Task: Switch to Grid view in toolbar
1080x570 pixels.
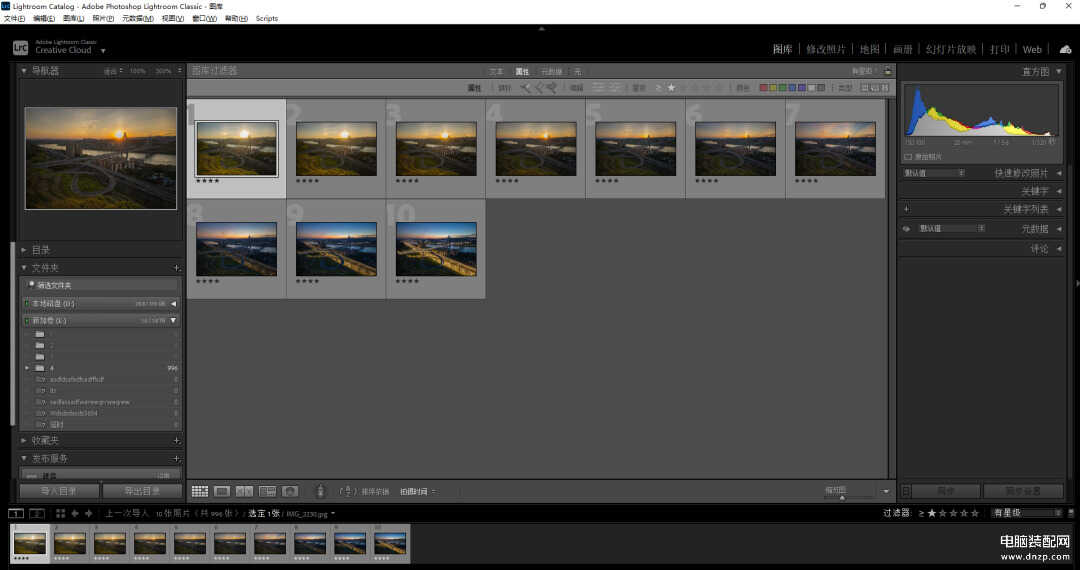Action: point(200,491)
